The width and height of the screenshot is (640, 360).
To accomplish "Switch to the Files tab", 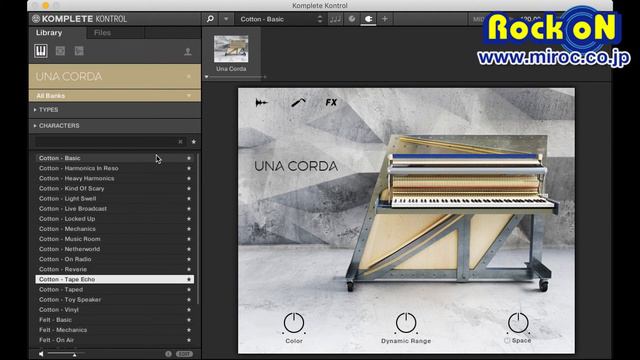I will 102,33.
